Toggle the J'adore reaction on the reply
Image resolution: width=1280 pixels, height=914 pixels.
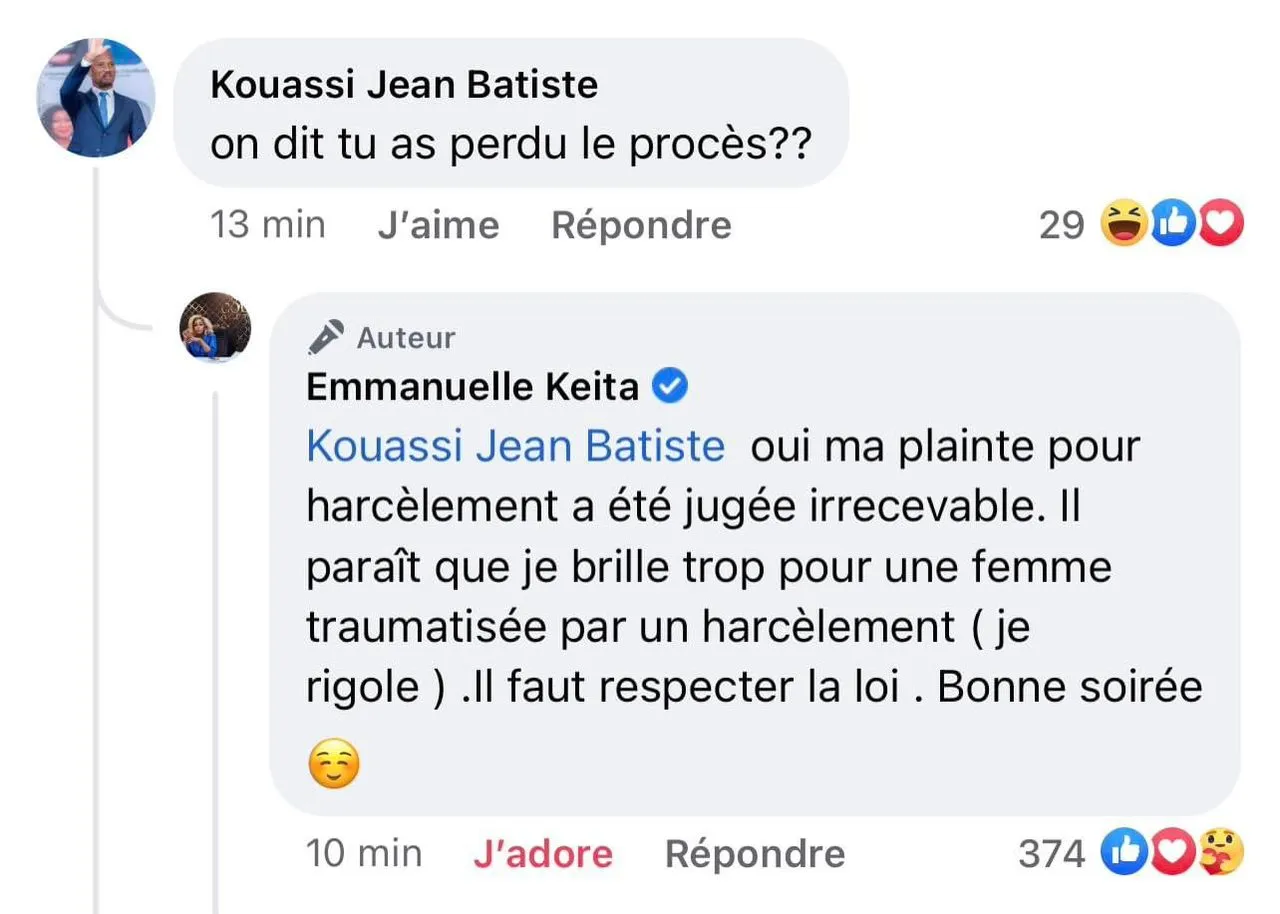pyautogui.click(x=542, y=854)
